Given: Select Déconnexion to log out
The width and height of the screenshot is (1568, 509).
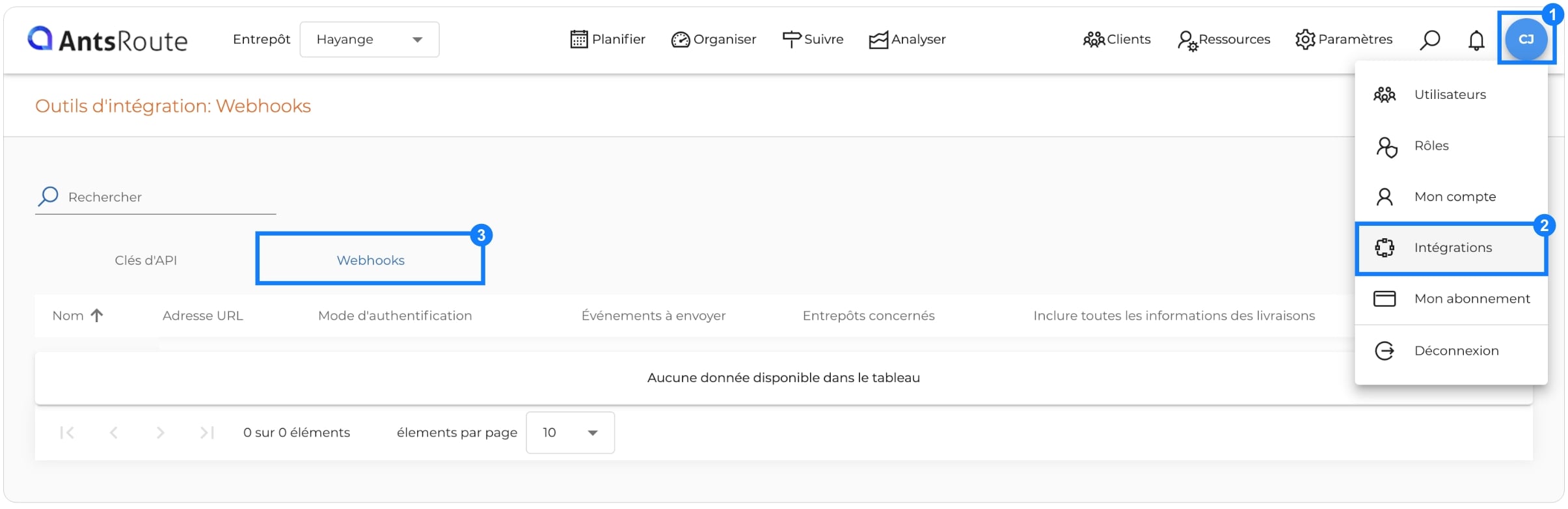Looking at the screenshot, I should point(1451,351).
